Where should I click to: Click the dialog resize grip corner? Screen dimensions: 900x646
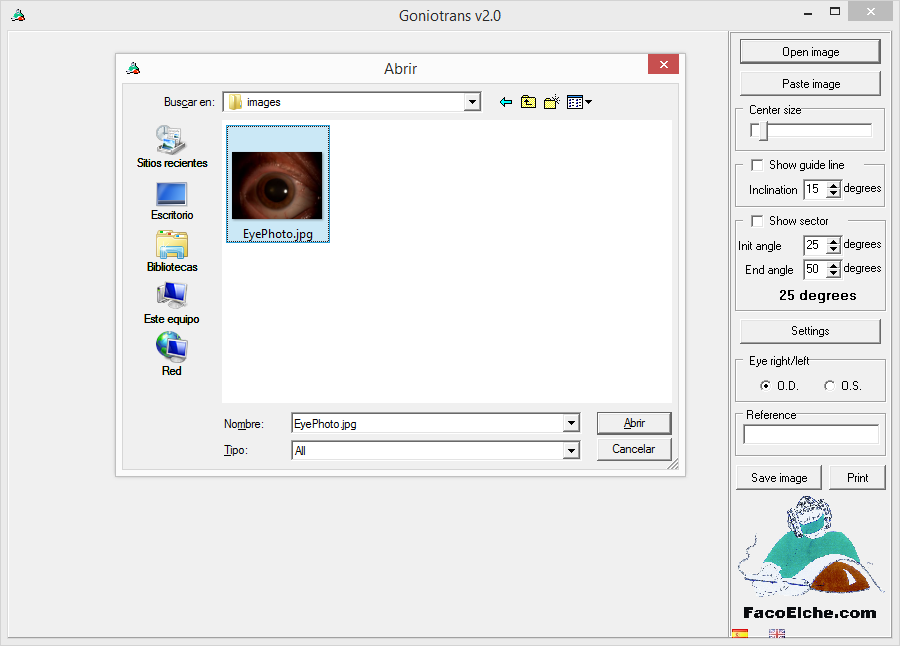673,464
